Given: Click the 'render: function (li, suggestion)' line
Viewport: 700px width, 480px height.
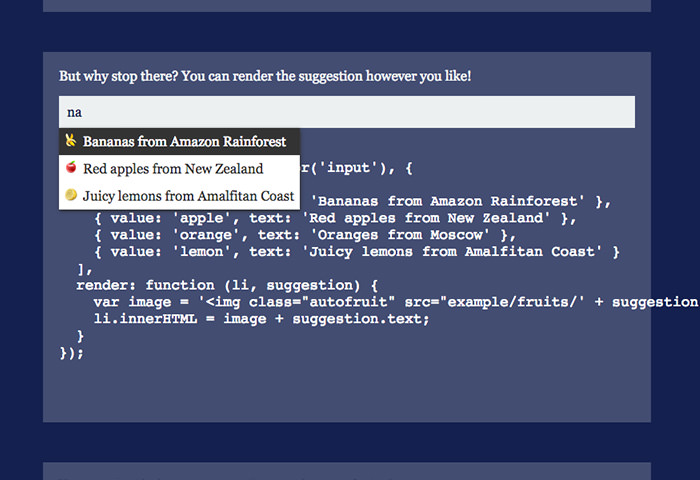Looking at the screenshot, I should click(x=227, y=285).
